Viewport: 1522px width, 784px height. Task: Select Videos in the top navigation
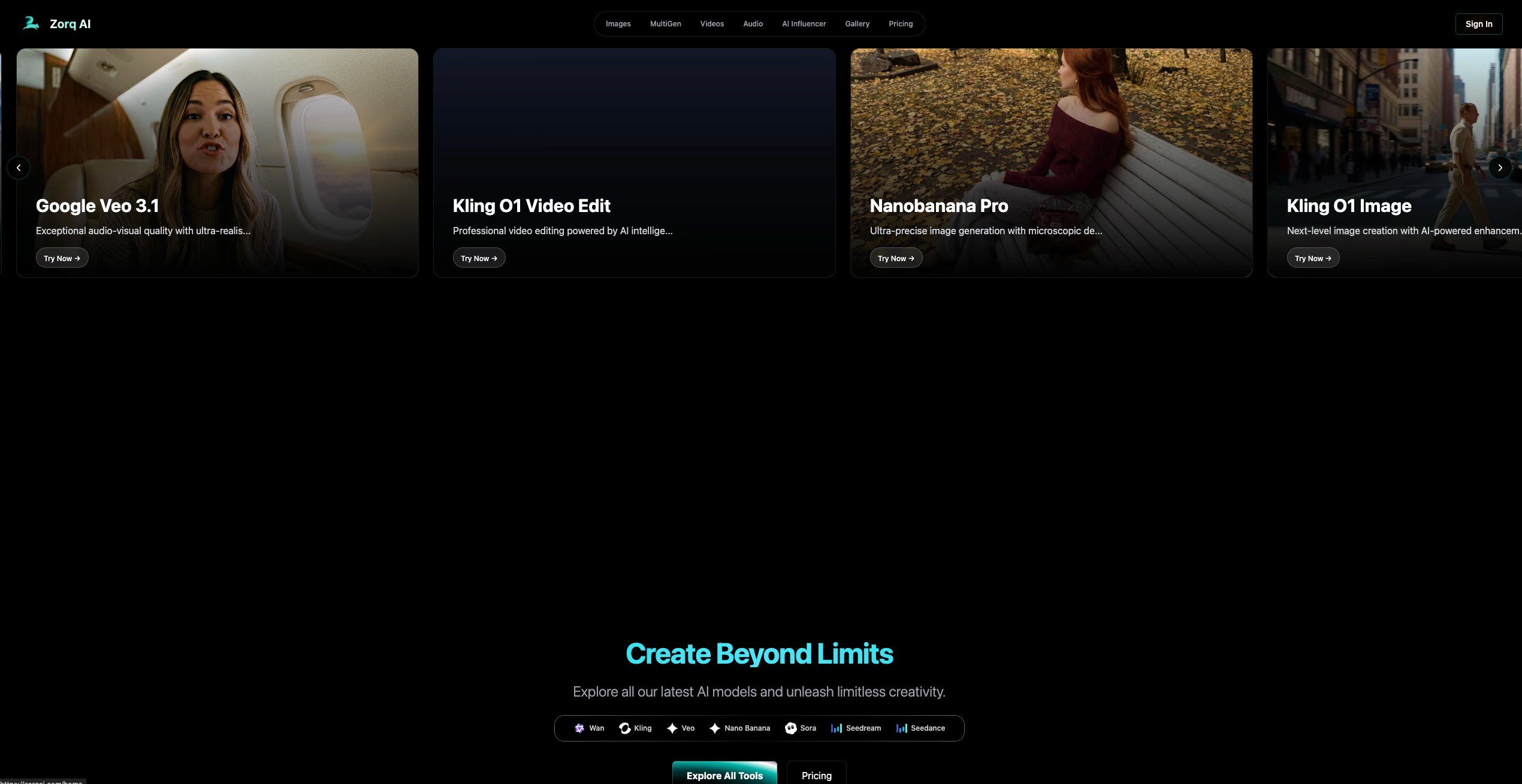[712, 24]
